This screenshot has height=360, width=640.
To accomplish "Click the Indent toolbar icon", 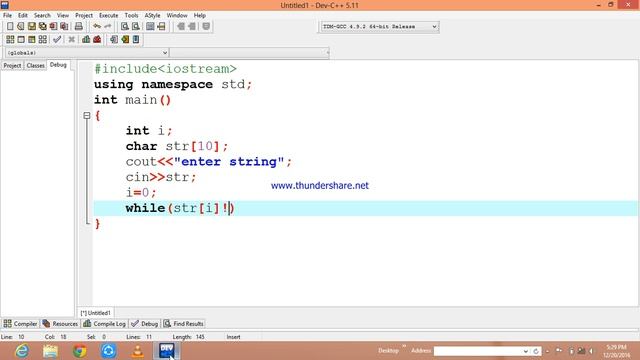I will point(181,27).
